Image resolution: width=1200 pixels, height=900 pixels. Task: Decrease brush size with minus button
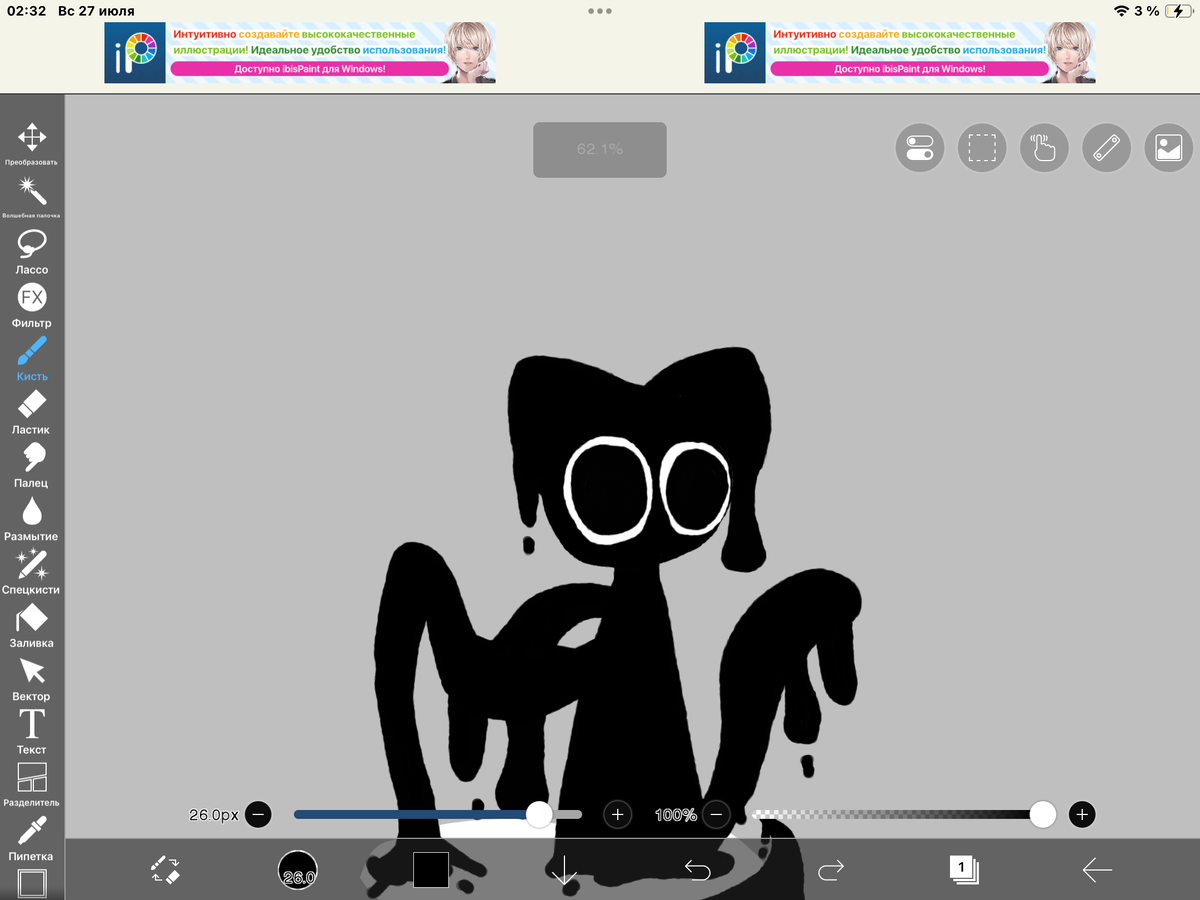coord(258,814)
